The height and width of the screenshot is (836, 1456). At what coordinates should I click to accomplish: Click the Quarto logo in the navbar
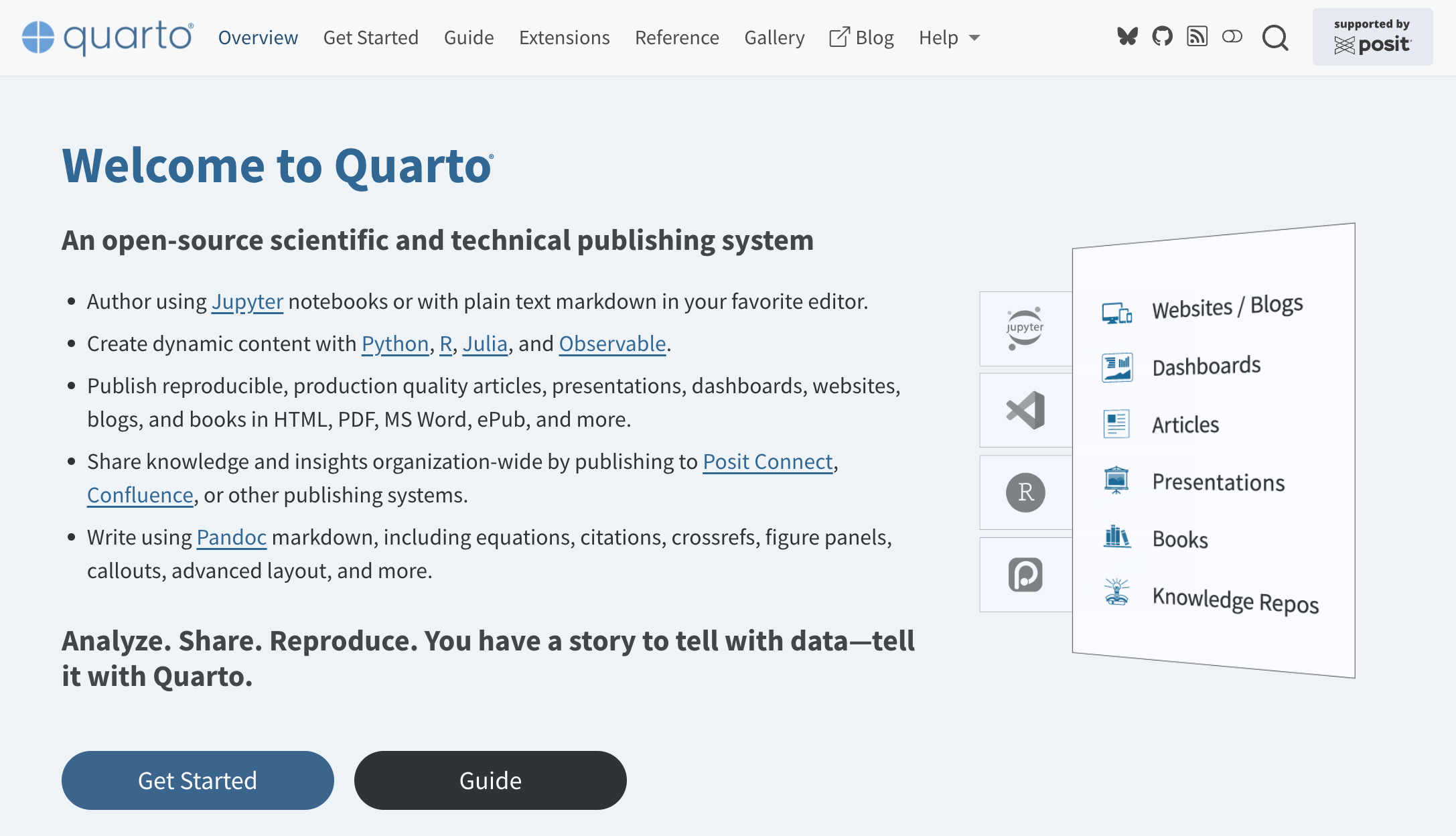(108, 38)
